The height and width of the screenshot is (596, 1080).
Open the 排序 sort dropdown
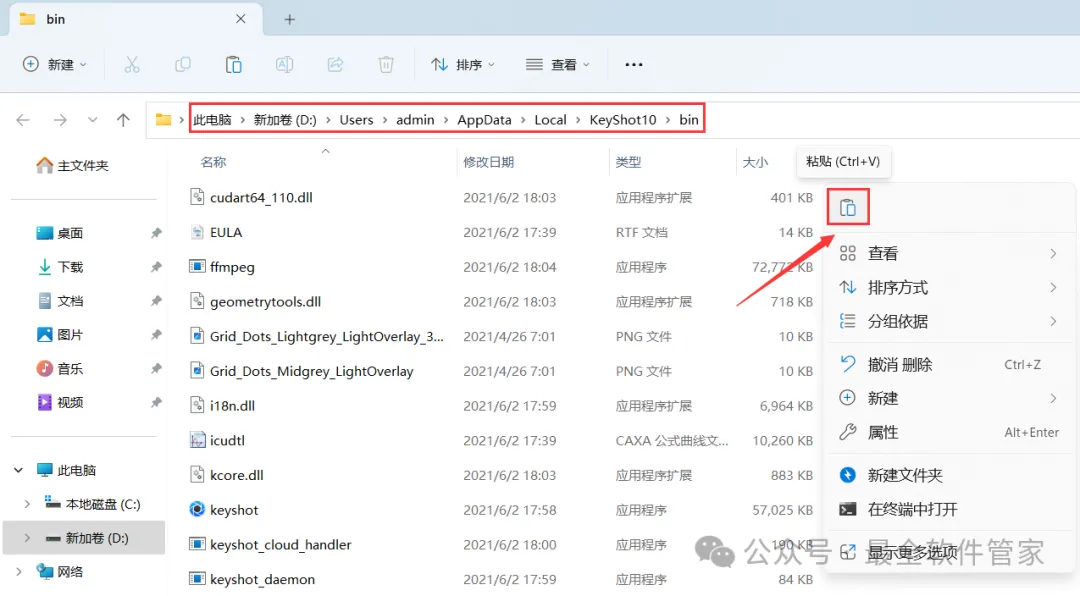pos(463,65)
